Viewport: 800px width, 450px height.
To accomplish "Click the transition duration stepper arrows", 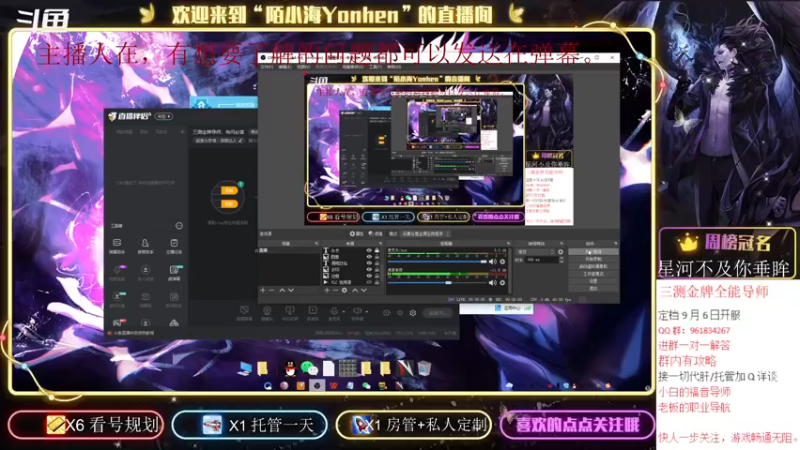I will click(561, 260).
